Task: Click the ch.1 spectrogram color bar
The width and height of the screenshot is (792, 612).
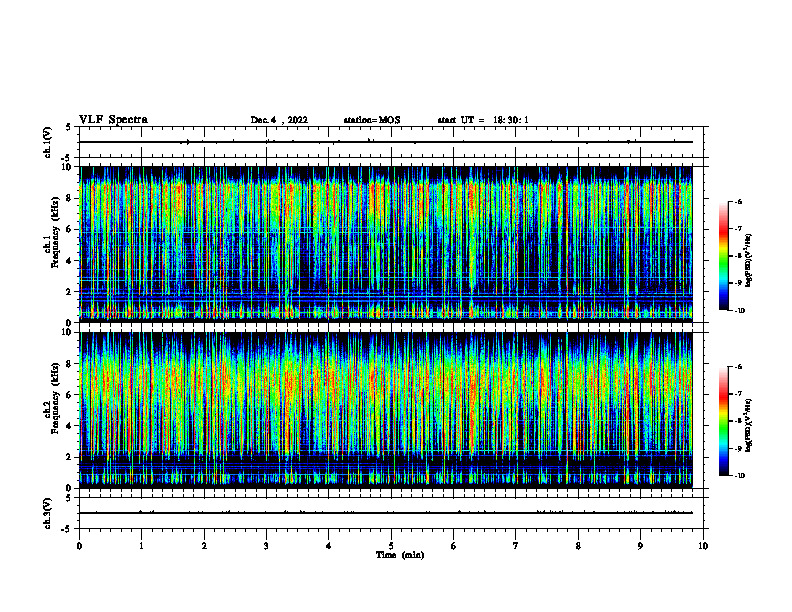Action: (x=723, y=256)
